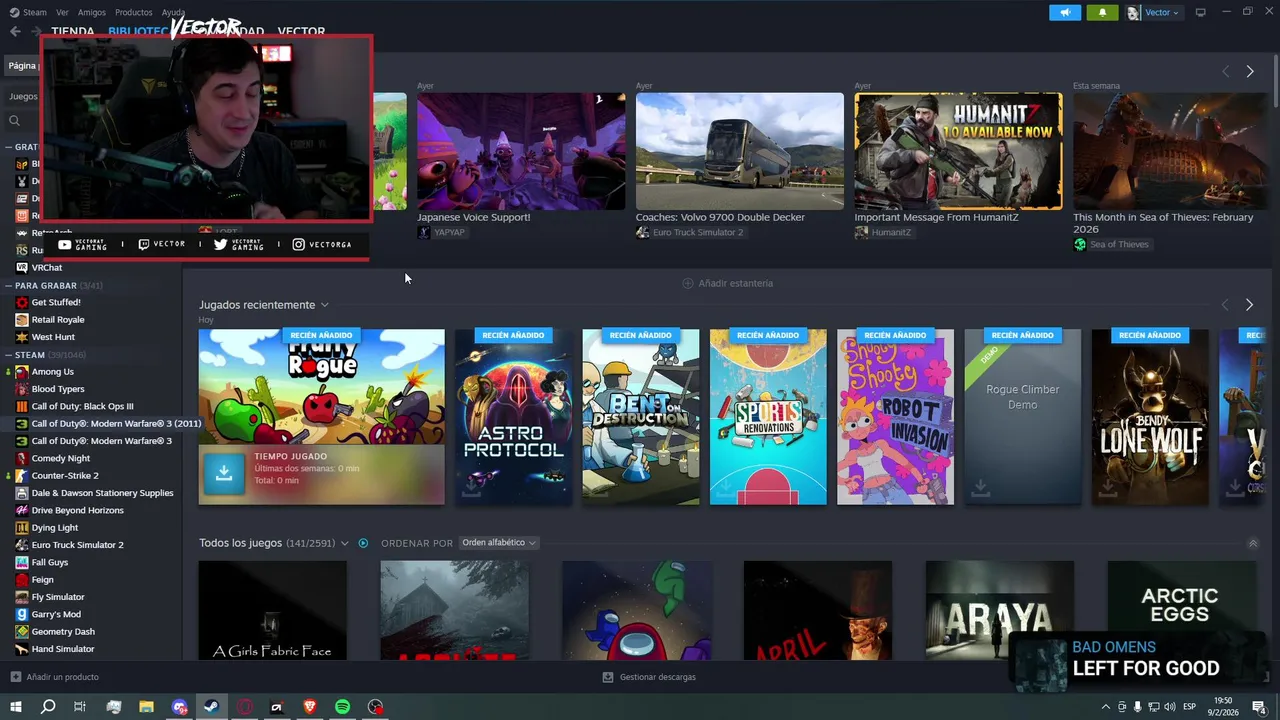
Task: Switch to the TIENDA tab
Action: pyautogui.click(x=73, y=31)
